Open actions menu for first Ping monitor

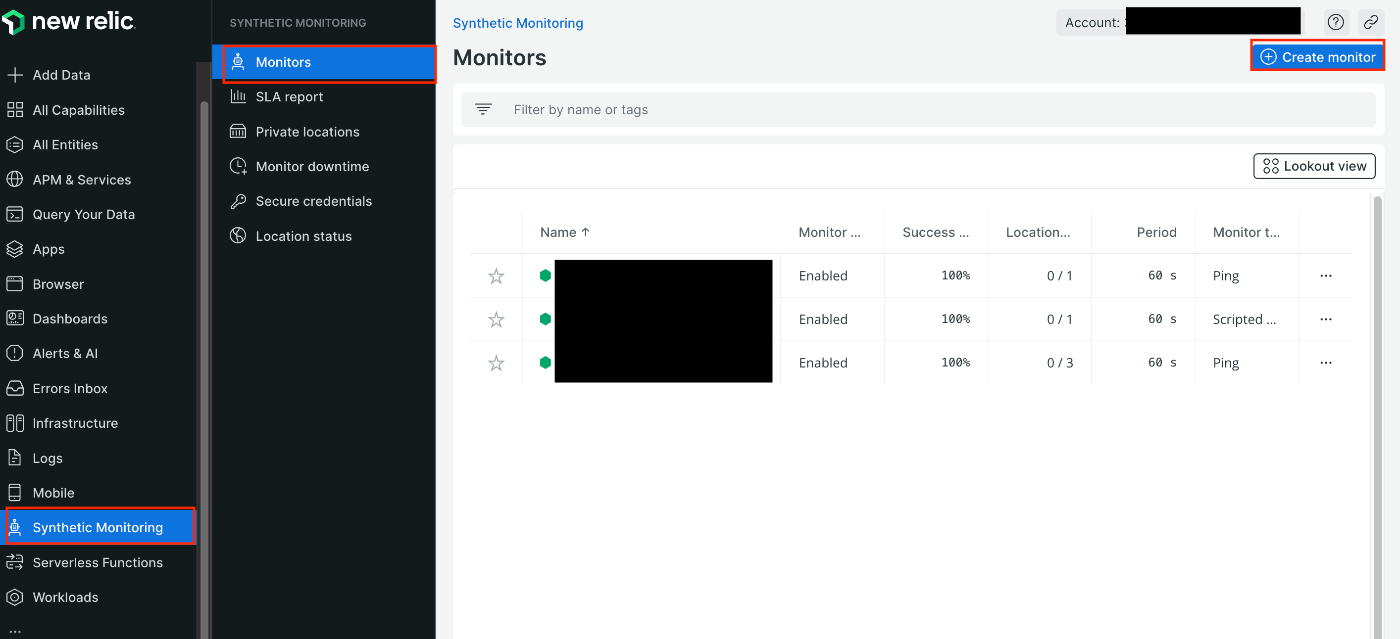click(x=1326, y=276)
